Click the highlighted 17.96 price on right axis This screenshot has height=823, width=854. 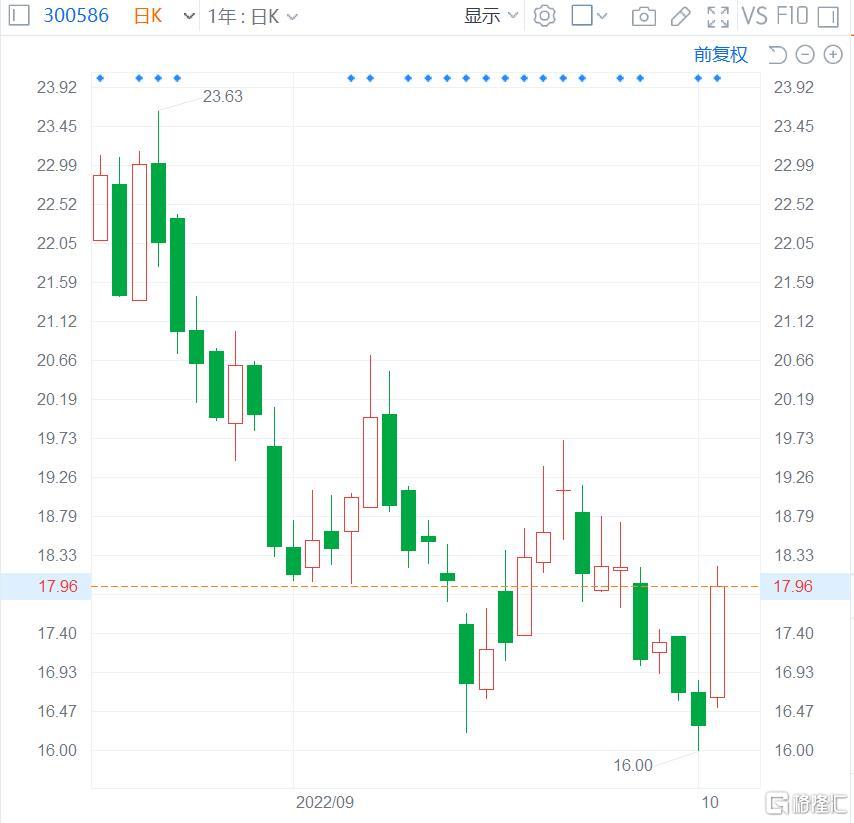click(x=793, y=586)
